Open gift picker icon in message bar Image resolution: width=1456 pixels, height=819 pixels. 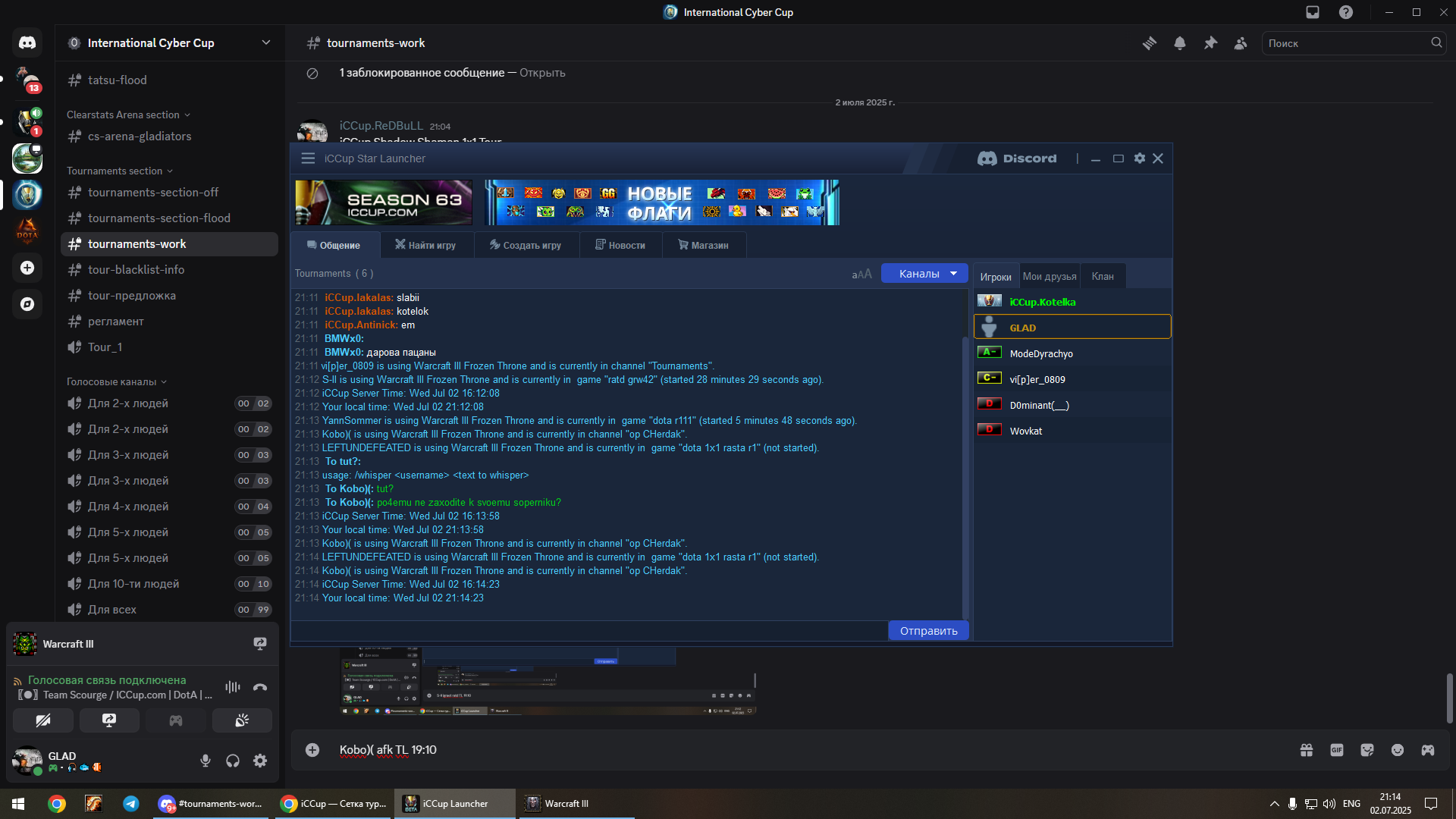coord(1307,750)
